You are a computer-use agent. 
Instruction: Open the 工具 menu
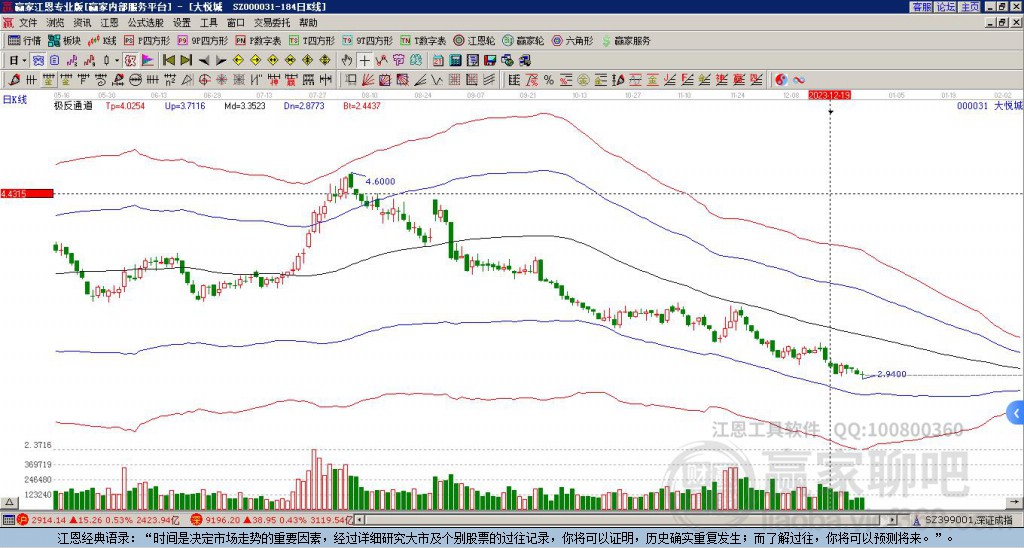click(x=208, y=23)
